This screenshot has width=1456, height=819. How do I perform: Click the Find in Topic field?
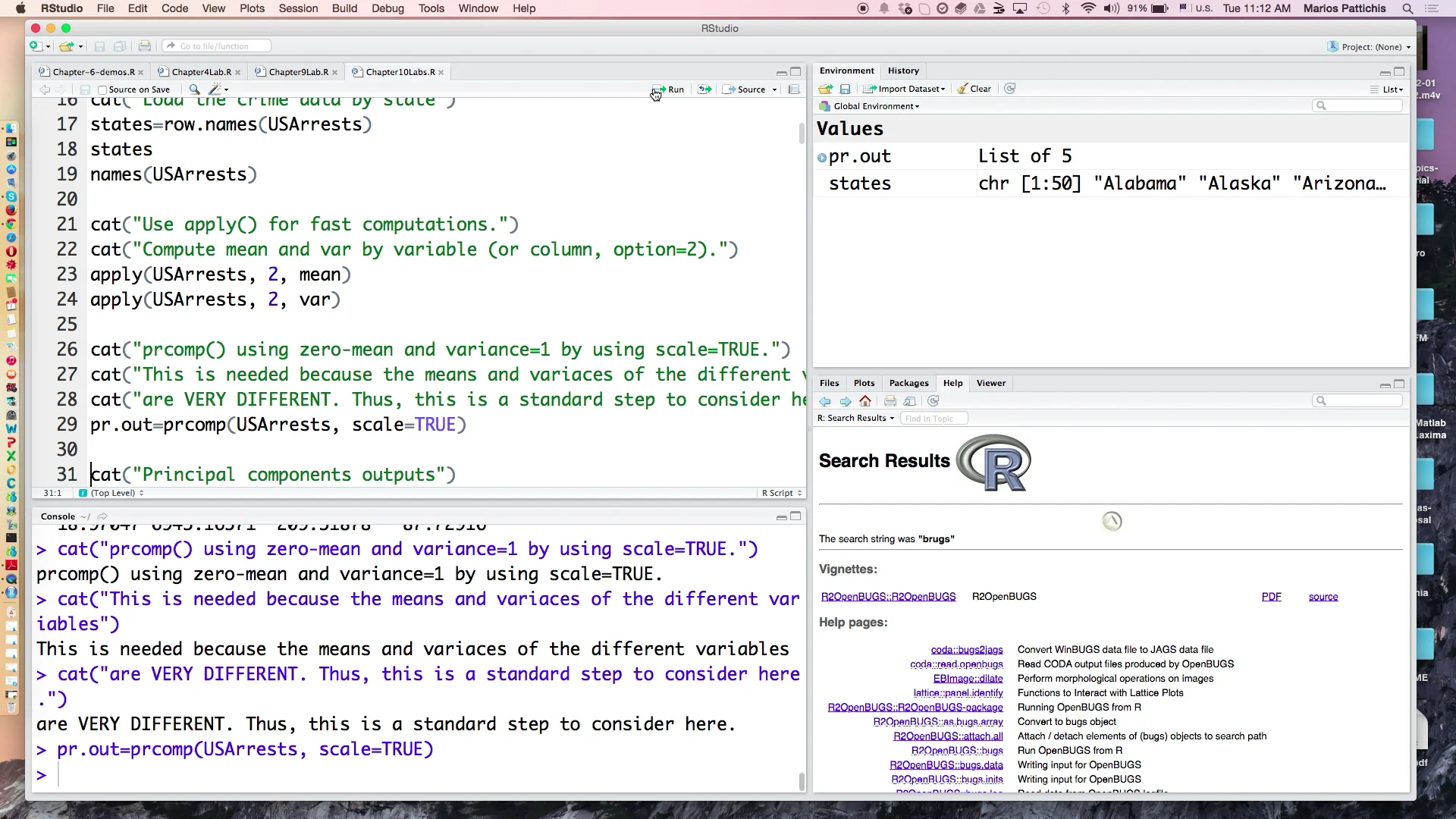pos(934,418)
